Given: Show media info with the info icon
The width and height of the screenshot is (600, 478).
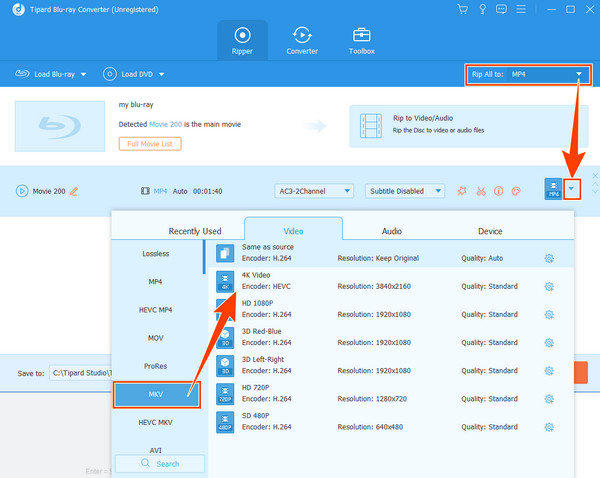Looking at the screenshot, I should pyautogui.click(x=498, y=191).
